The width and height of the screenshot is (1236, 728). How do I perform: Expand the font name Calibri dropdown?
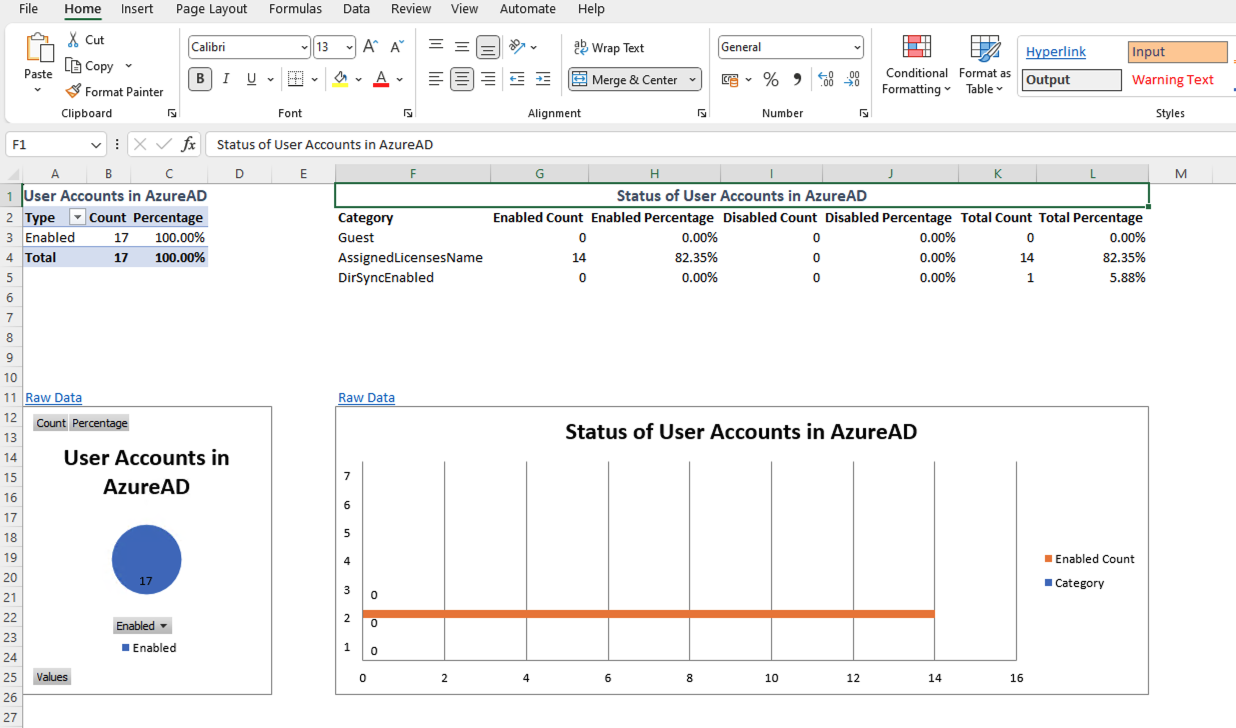(x=304, y=47)
